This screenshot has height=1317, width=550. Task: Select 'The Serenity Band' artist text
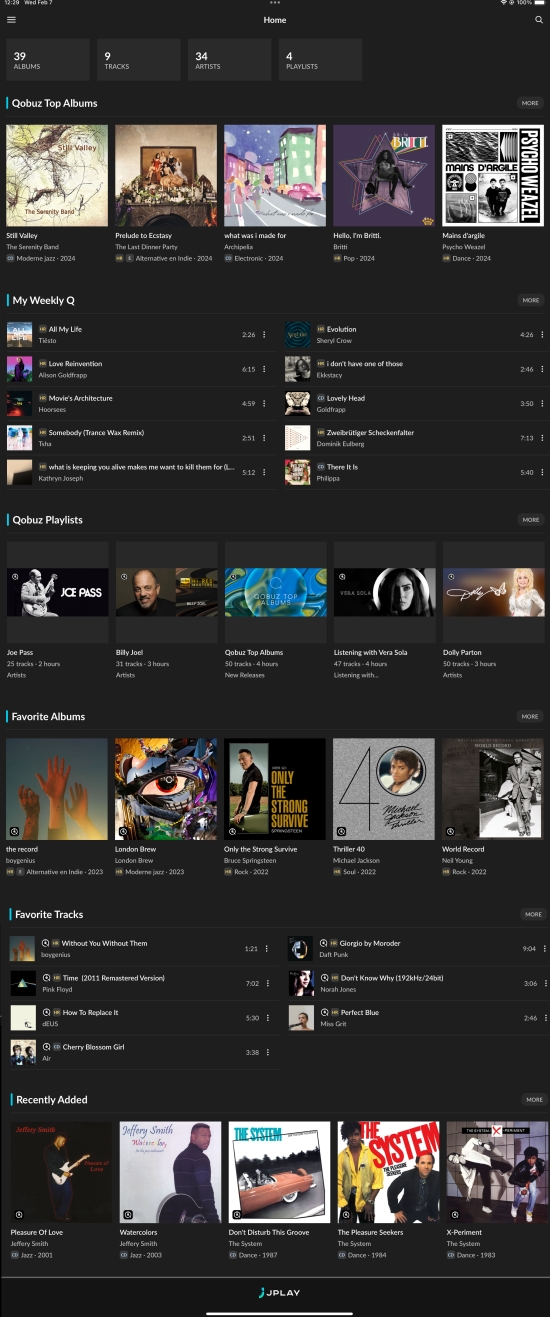tap(32, 247)
